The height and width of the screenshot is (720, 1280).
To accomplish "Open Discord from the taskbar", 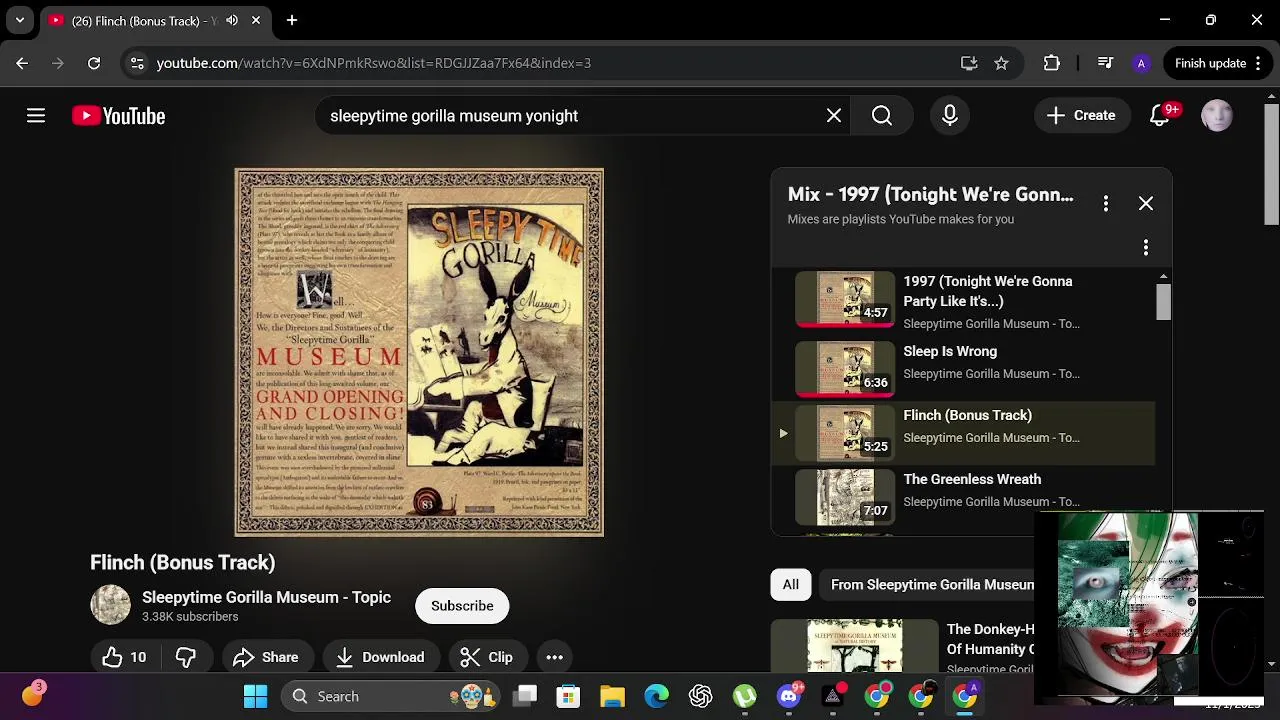I will click(x=789, y=696).
